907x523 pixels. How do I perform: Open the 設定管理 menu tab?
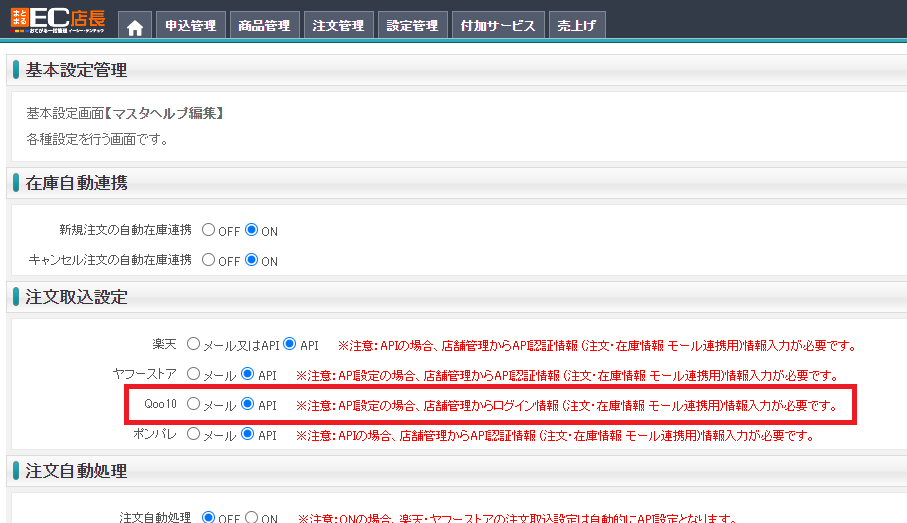[x=412, y=26]
